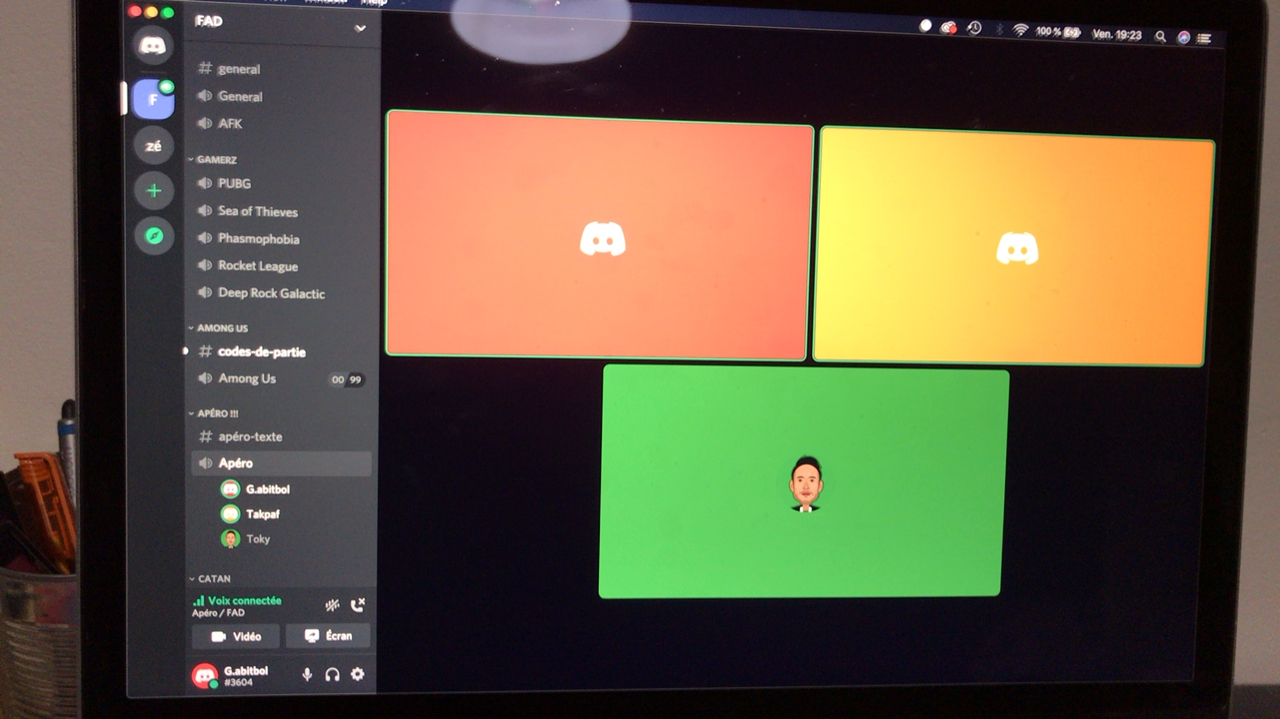1280x719 pixels.
Task: Collapse the GAMERZ category
Action: (x=213, y=160)
